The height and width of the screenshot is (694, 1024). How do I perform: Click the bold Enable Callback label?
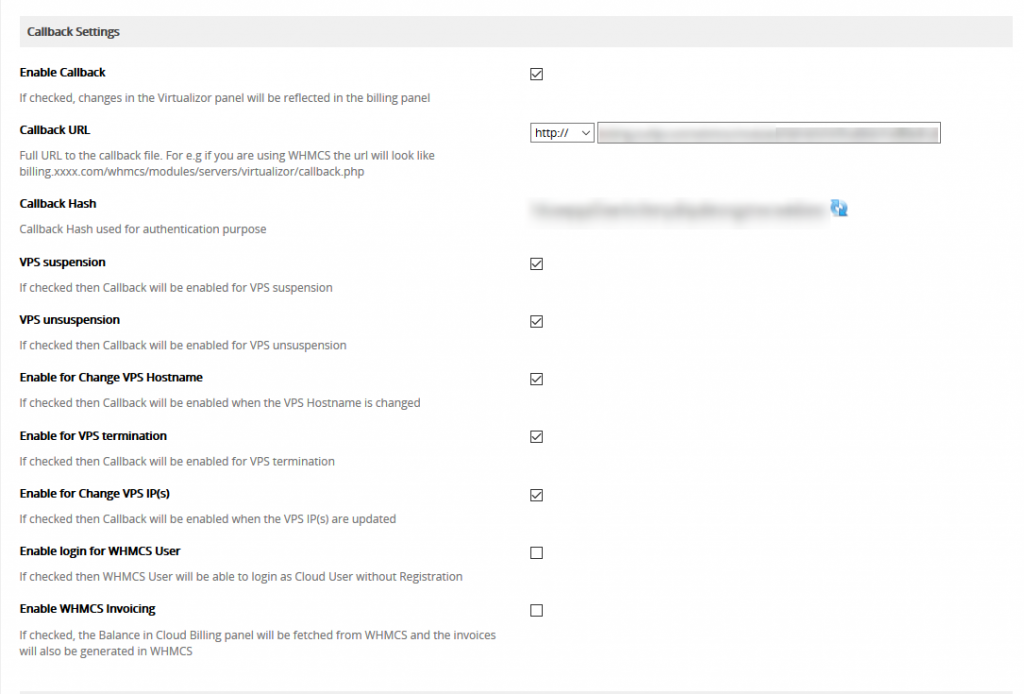pyautogui.click(x=61, y=72)
